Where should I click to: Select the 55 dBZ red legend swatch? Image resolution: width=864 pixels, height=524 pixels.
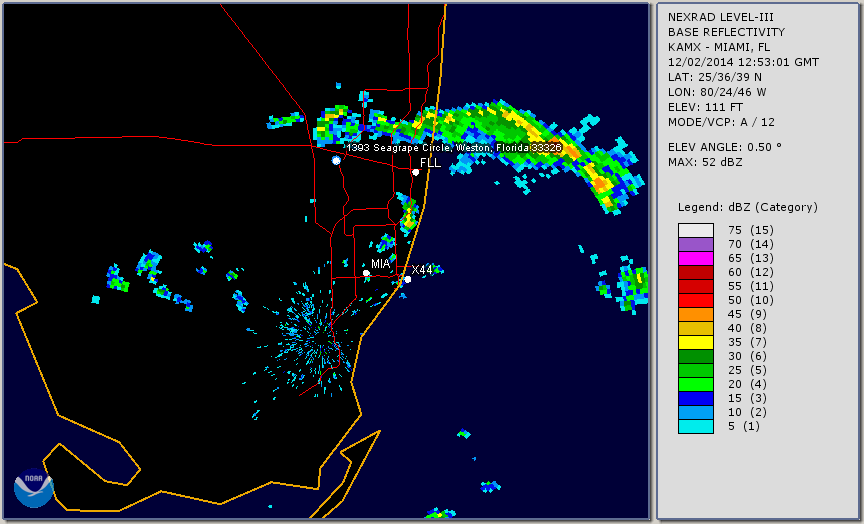[696, 287]
